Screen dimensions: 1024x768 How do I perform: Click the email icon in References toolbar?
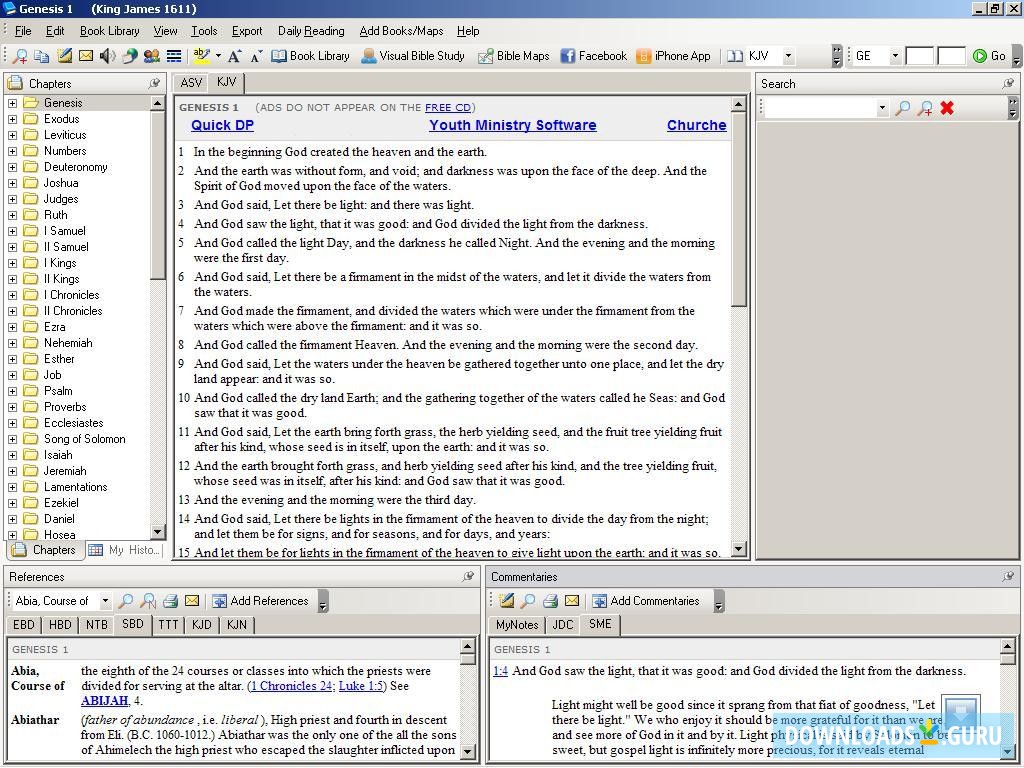coord(192,601)
